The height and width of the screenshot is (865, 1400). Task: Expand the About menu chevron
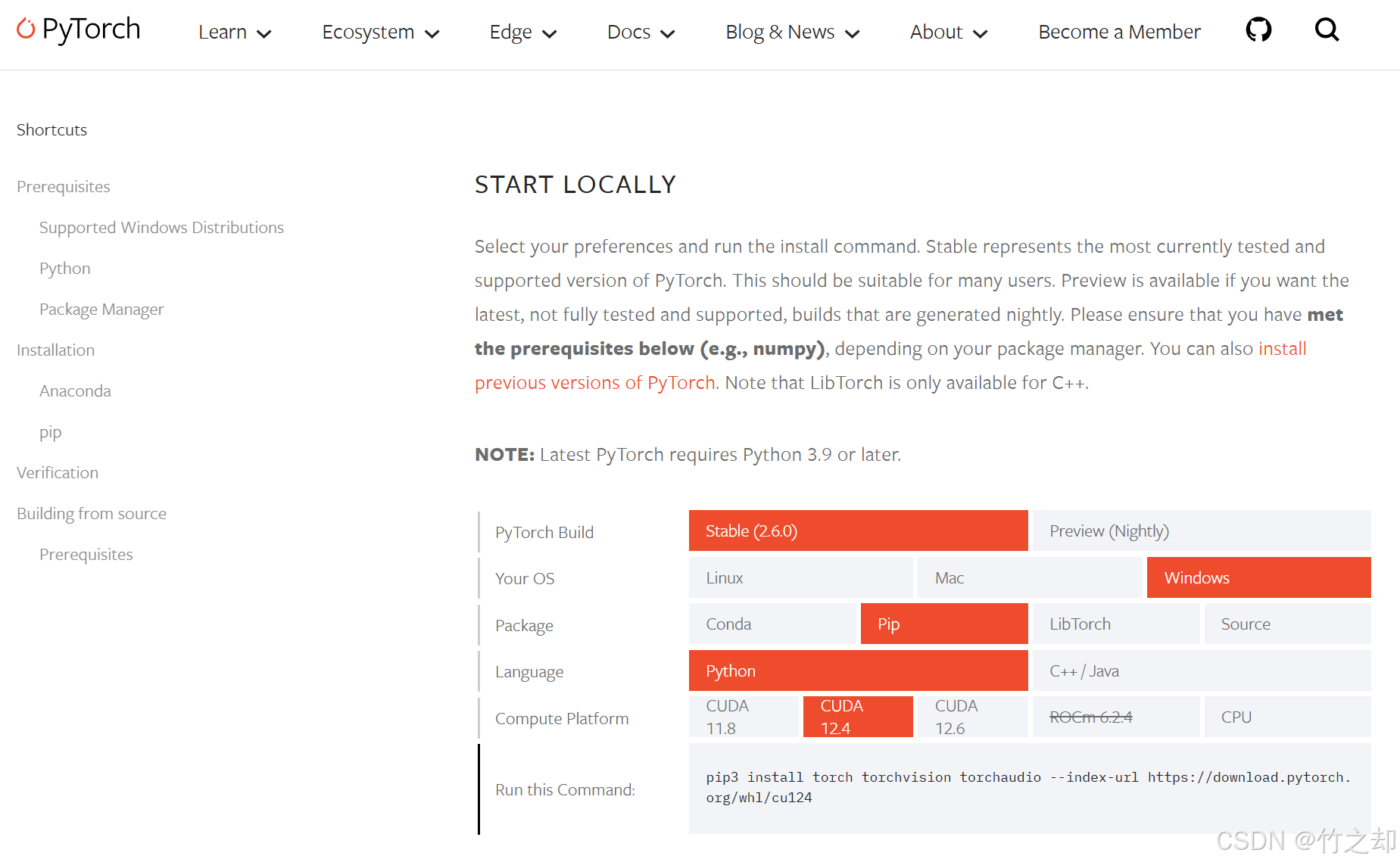click(x=980, y=34)
